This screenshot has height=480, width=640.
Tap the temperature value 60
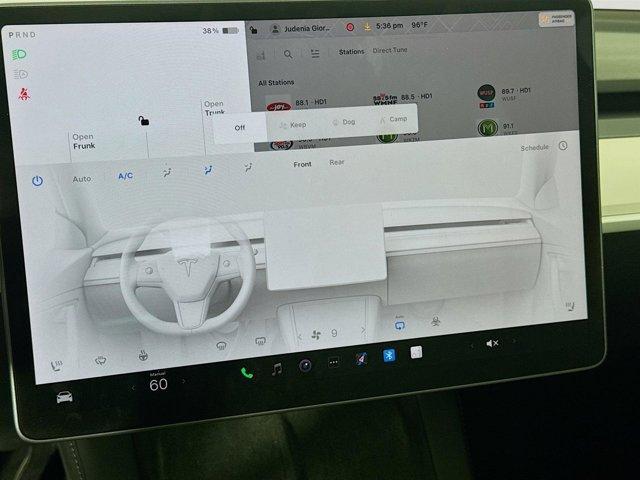(x=158, y=384)
